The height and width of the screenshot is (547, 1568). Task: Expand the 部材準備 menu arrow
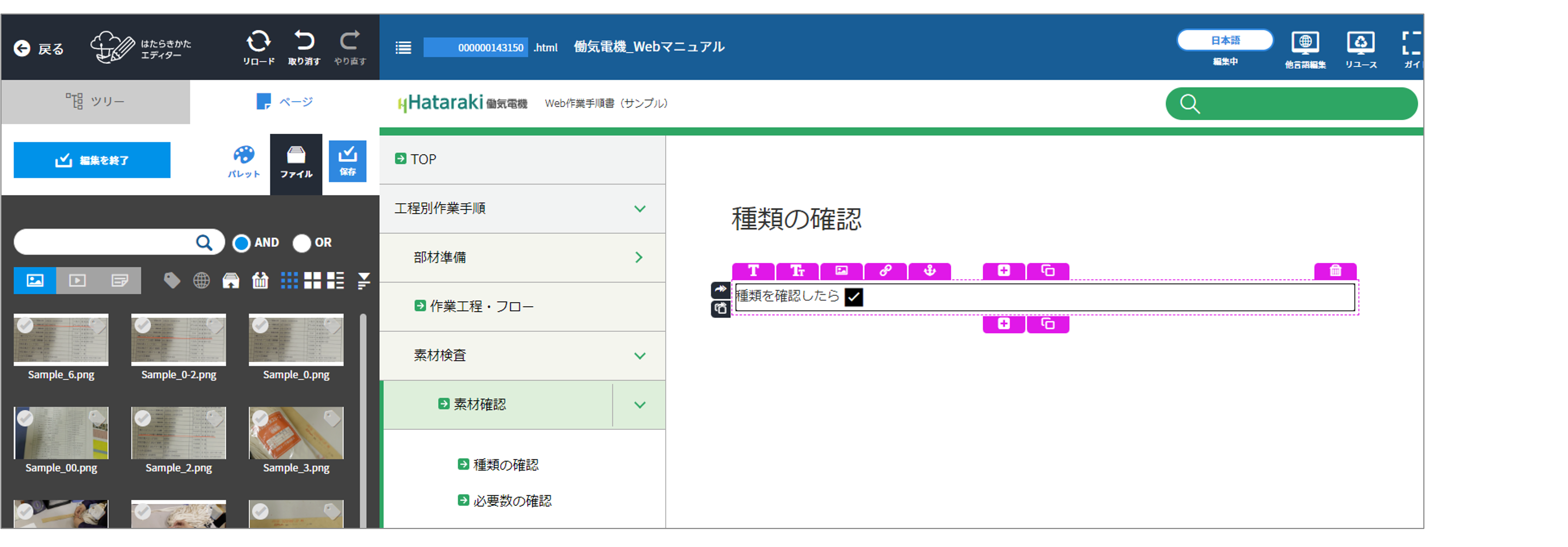(639, 257)
